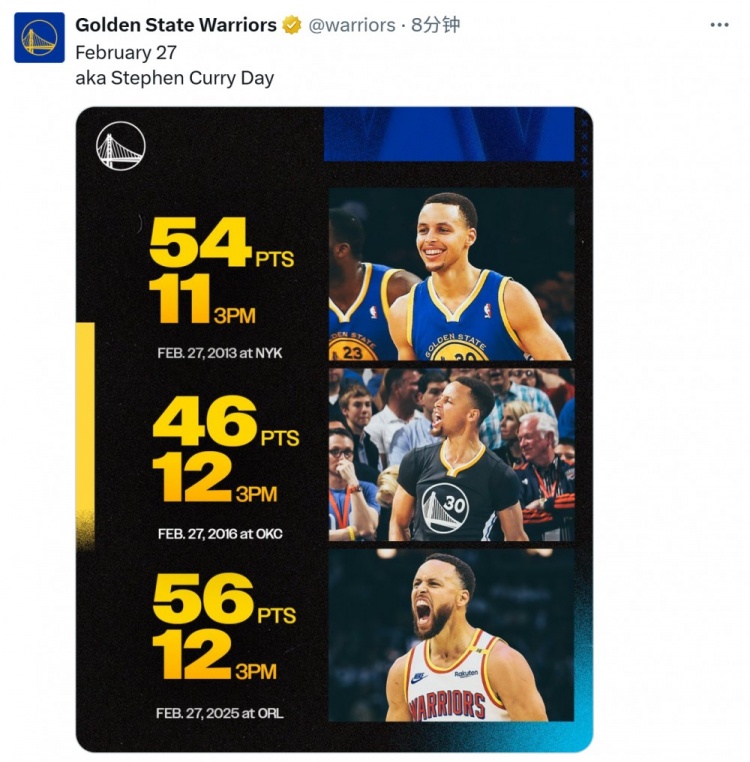Open the three-dot more options menu
750x762 pixels.
pos(719,25)
